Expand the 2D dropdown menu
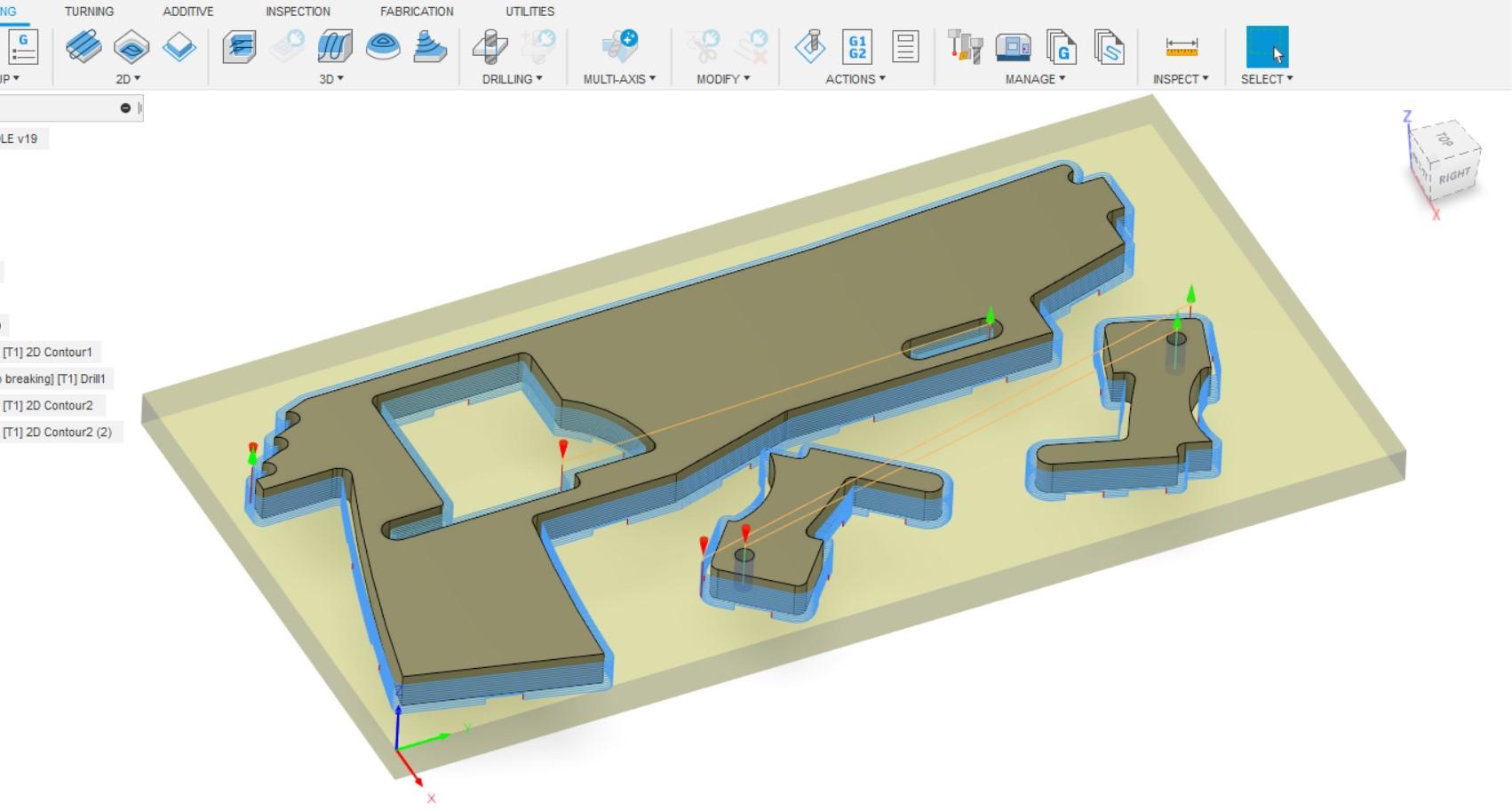Screen dimensions: 1512x811 tap(128, 79)
